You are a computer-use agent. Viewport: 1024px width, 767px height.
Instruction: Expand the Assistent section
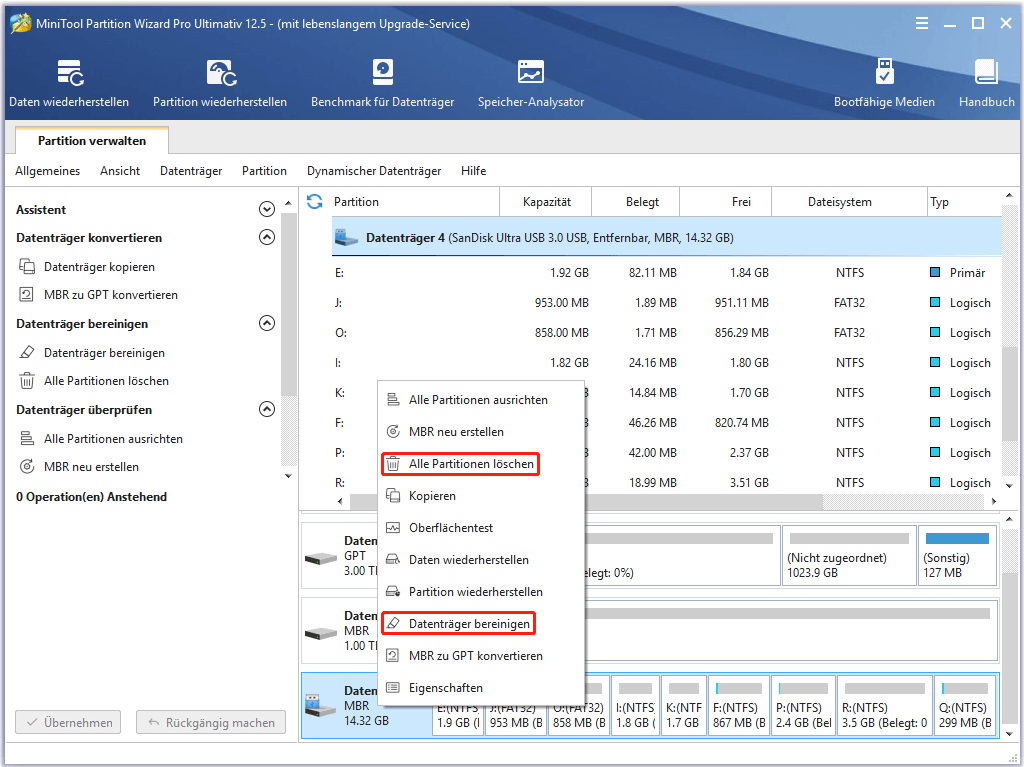[x=266, y=209]
